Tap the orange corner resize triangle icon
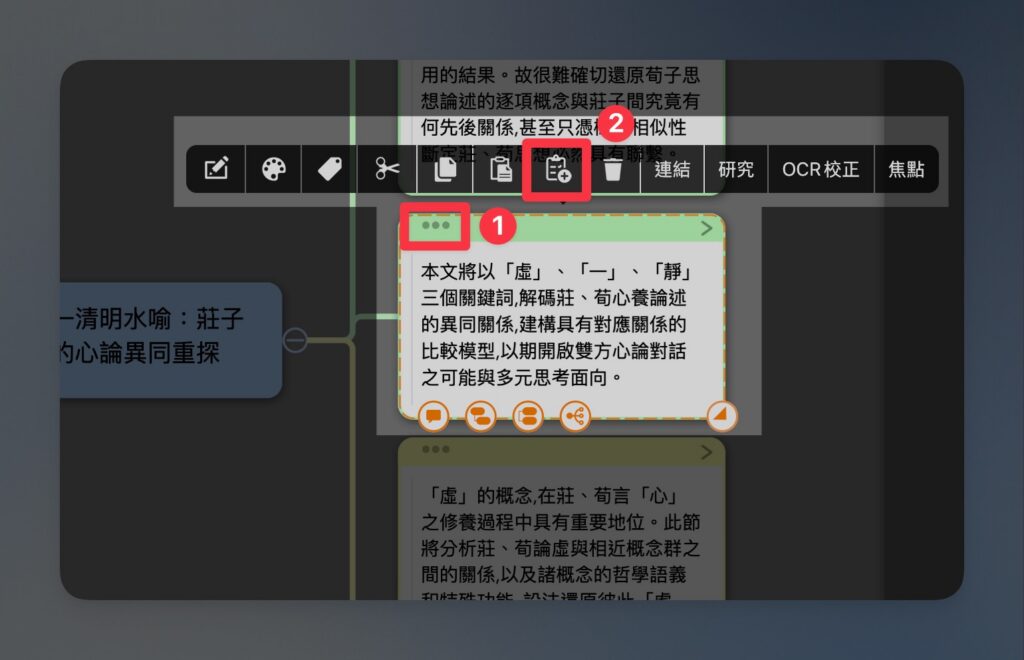This screenshot has width=1024, height=660. coord(722,416)
